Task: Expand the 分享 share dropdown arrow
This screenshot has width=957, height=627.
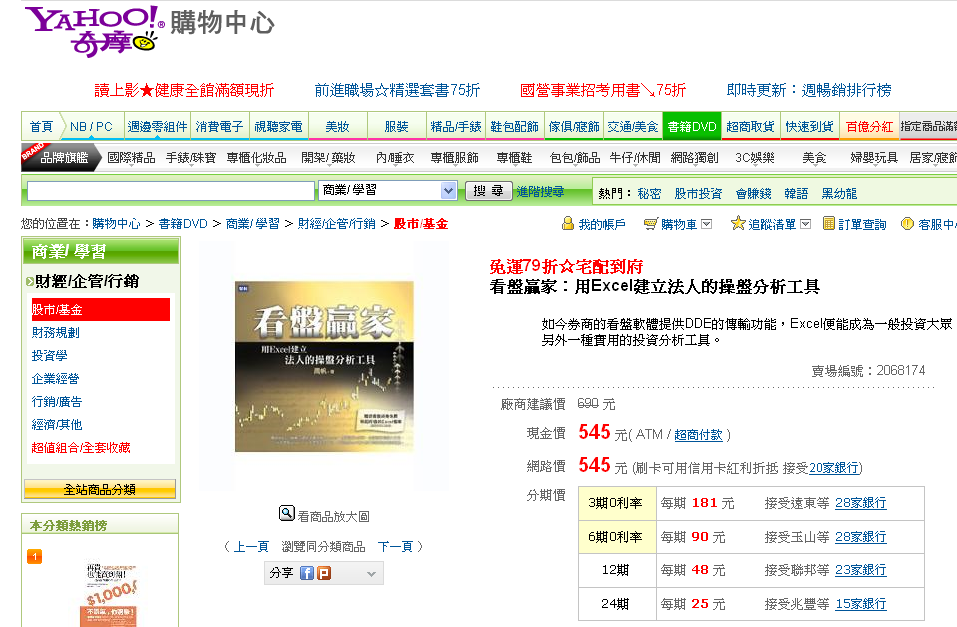Action: point(371,574)
